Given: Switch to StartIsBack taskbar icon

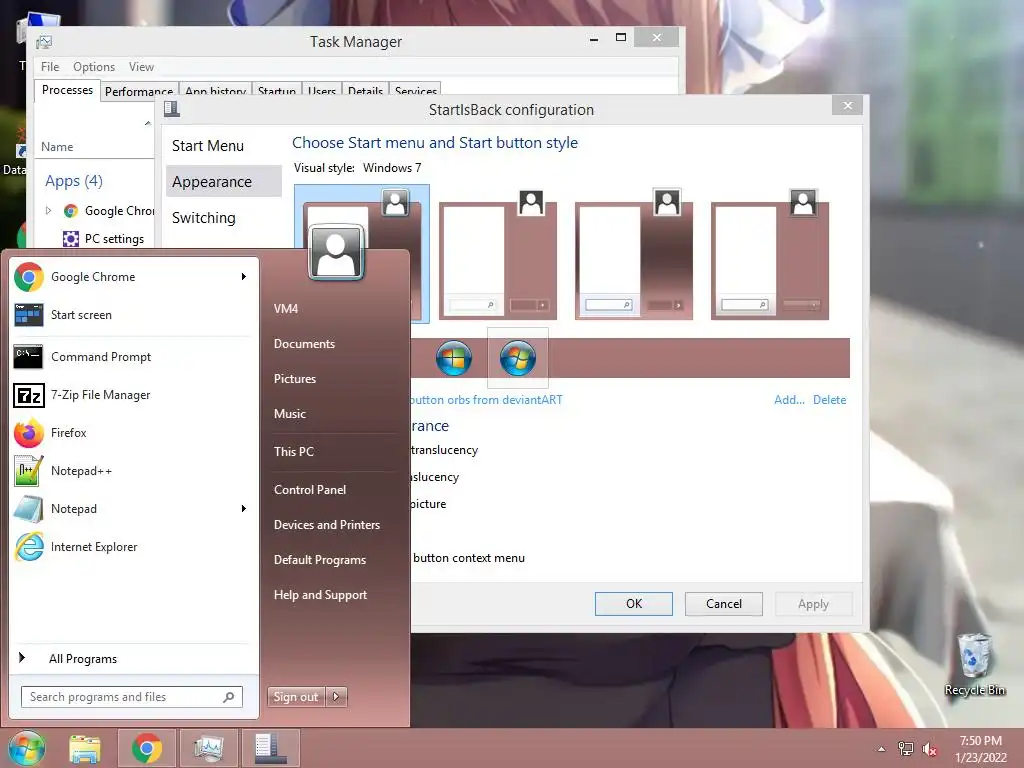Looking at the screenshot, I should tap(271, 748).
